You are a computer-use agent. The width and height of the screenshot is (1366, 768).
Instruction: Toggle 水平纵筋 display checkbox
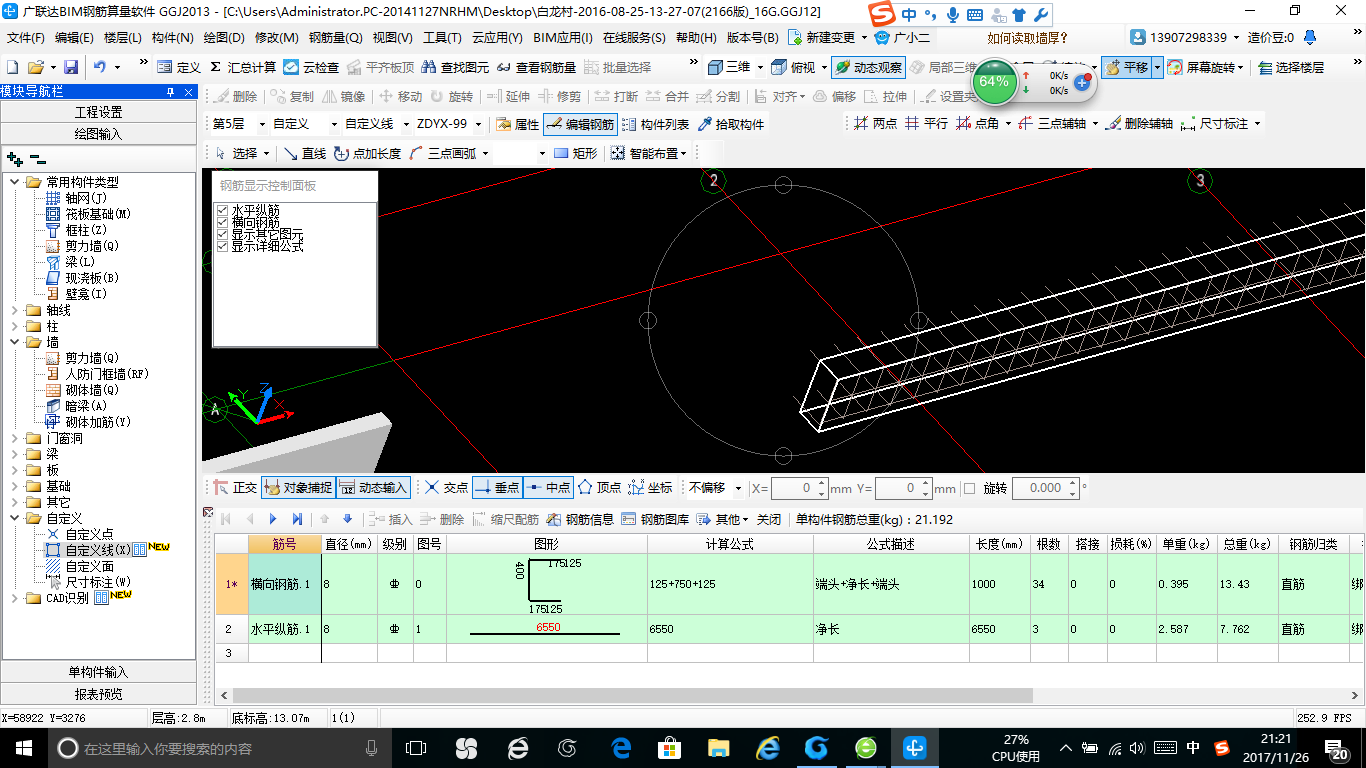222,210
